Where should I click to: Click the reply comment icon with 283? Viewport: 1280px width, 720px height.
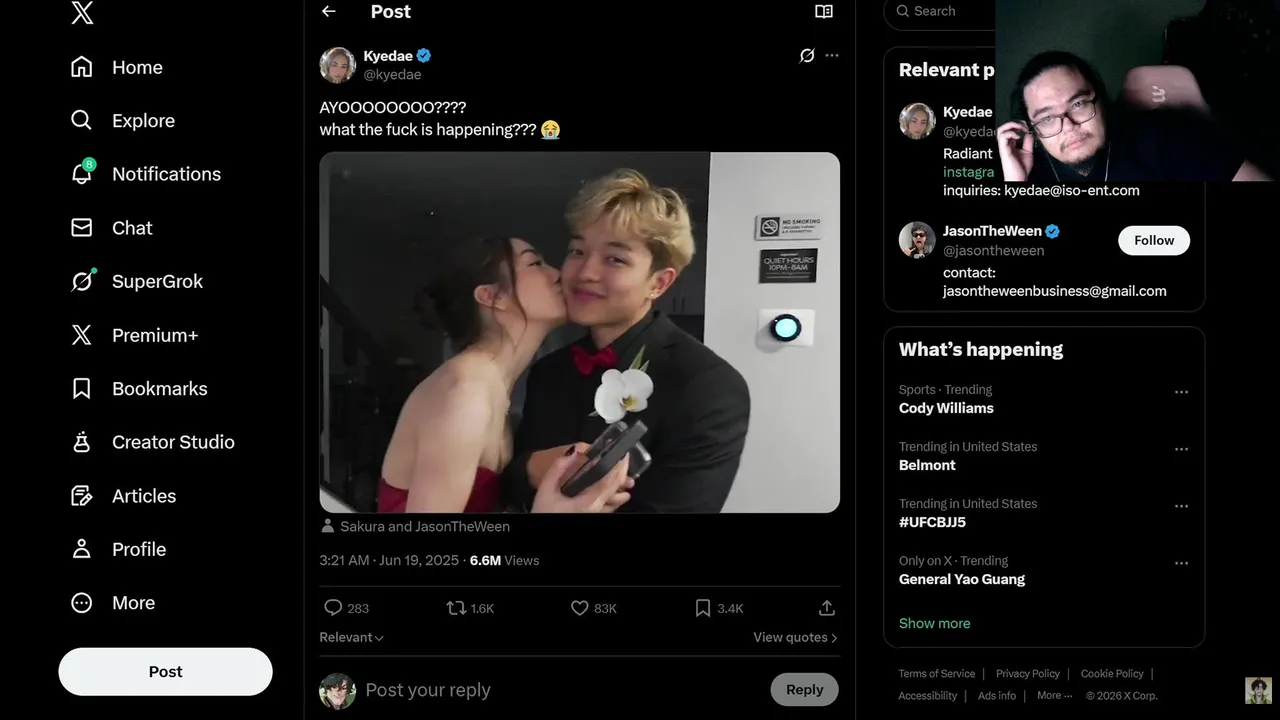[334, 608]
